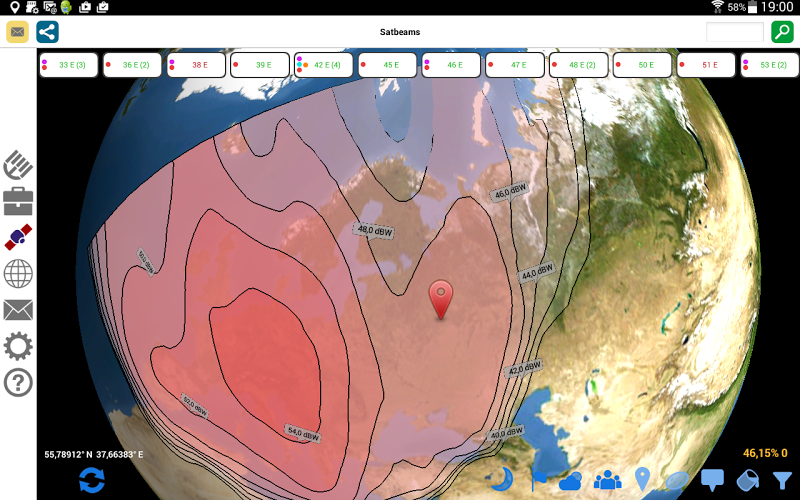Focus the search input field
The image size is (800, 500).
[735, 32]
